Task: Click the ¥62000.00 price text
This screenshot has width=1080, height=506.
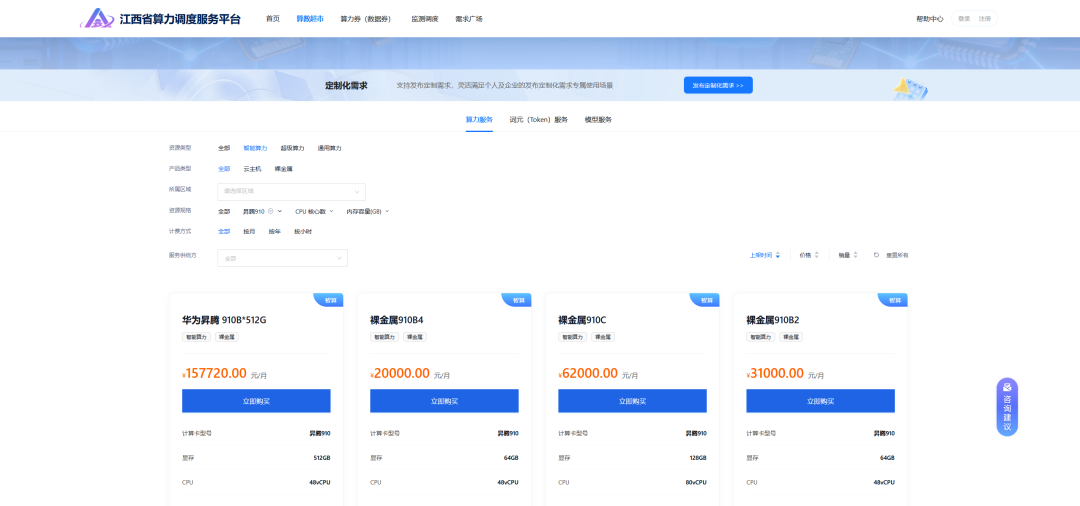Action: pos(588,374)
